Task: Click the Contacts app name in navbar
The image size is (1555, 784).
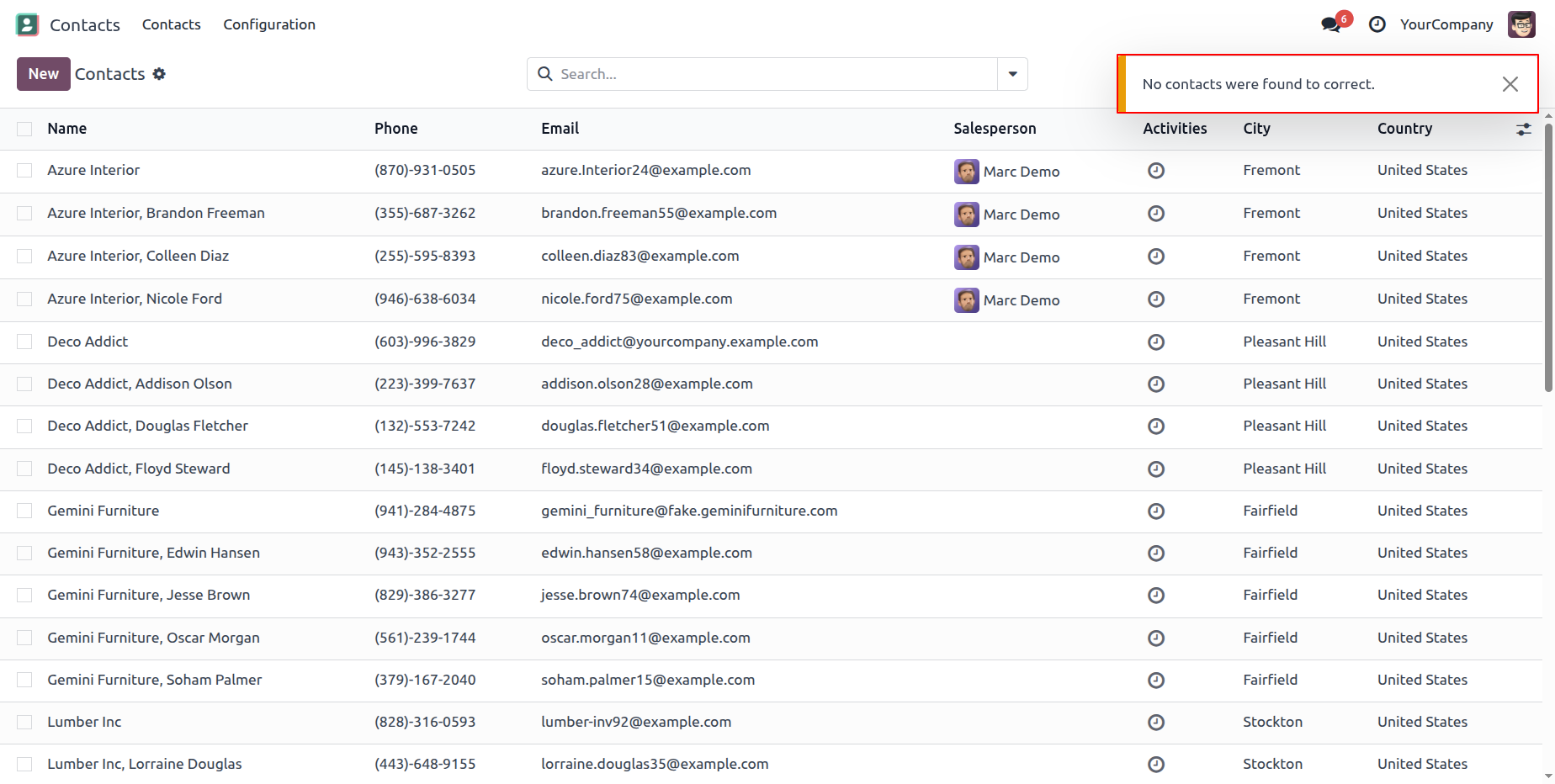Action: [x=85, y=25]
